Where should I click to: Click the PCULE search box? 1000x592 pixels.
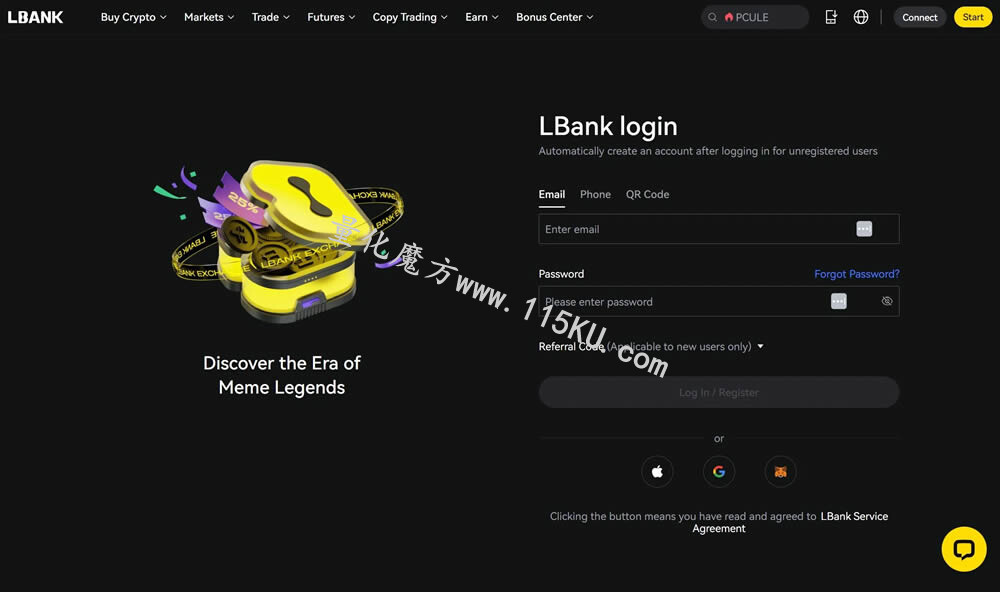tap(754, 17)
